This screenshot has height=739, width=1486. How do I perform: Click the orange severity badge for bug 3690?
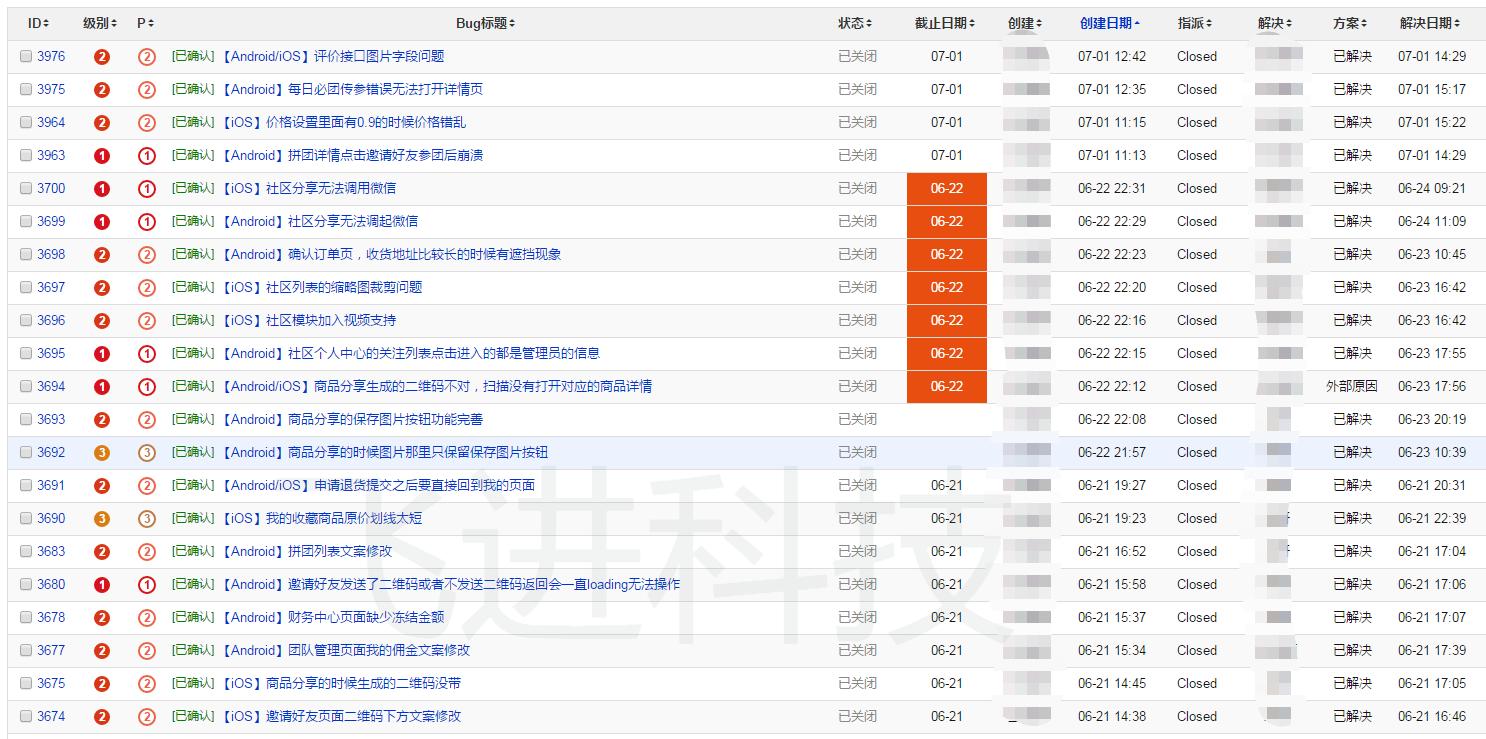coord(101,518)
